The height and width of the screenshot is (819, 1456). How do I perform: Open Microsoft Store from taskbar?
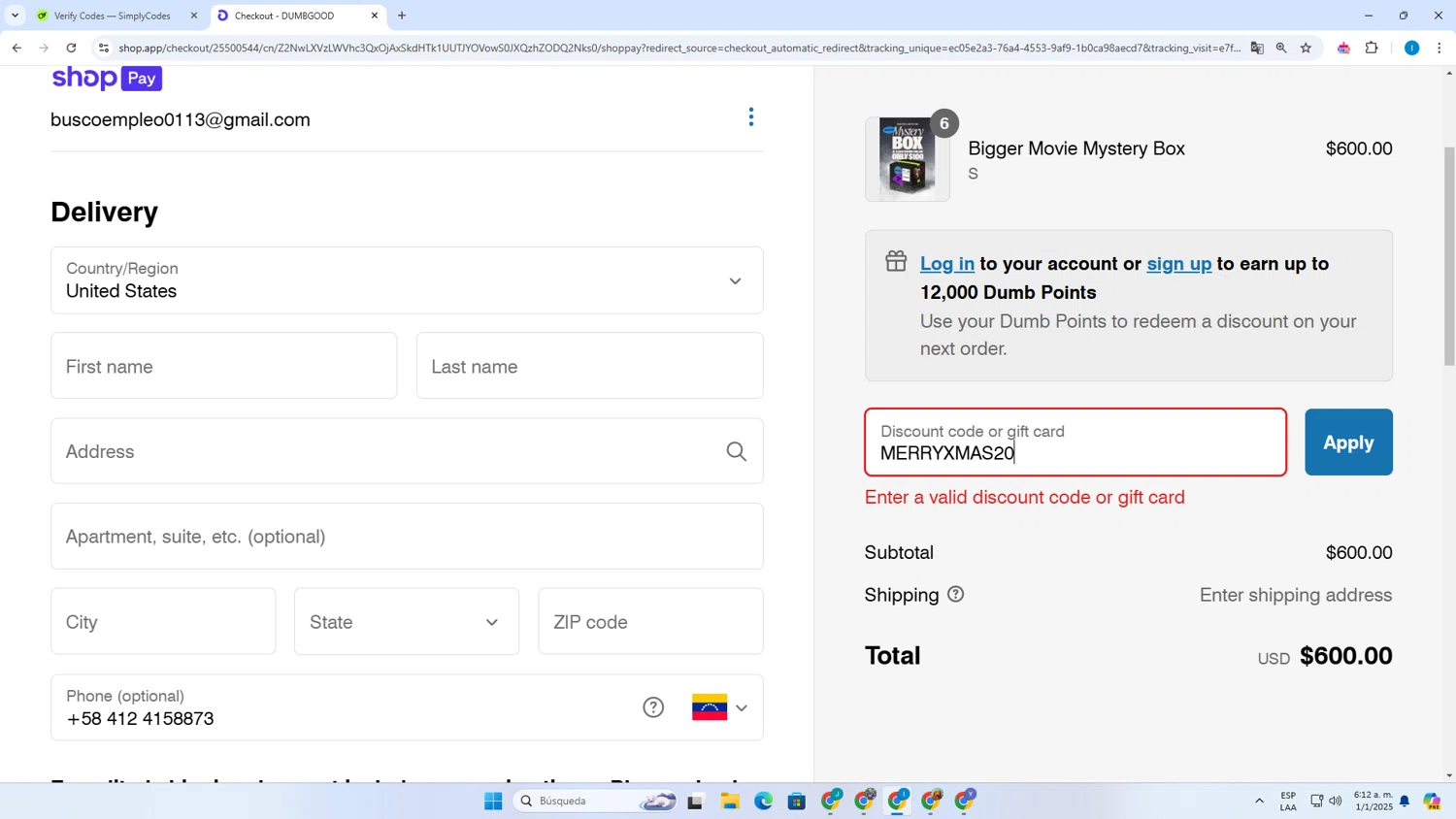796,801
